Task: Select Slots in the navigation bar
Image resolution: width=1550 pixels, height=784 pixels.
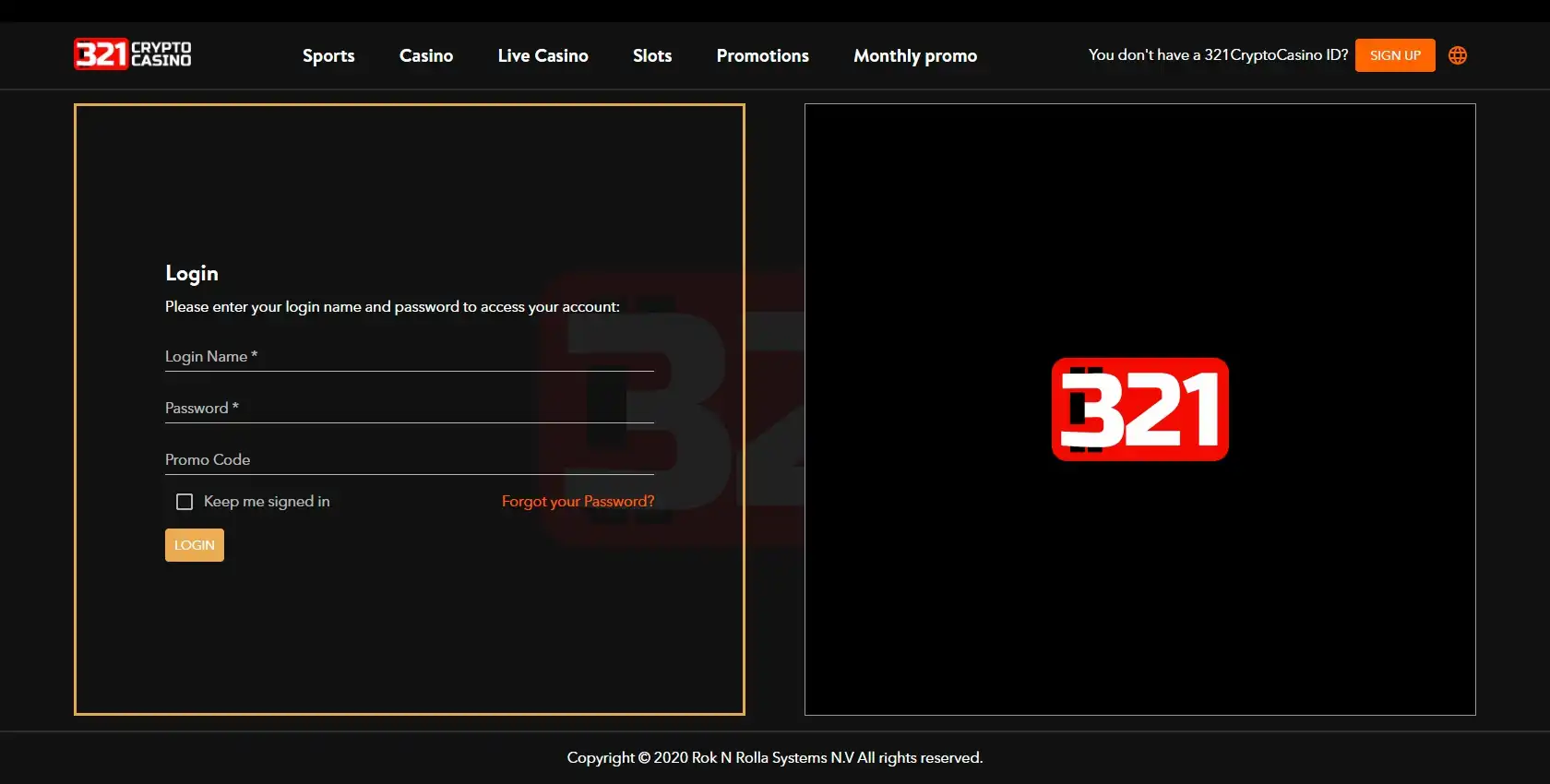Action: coord(652,56)
